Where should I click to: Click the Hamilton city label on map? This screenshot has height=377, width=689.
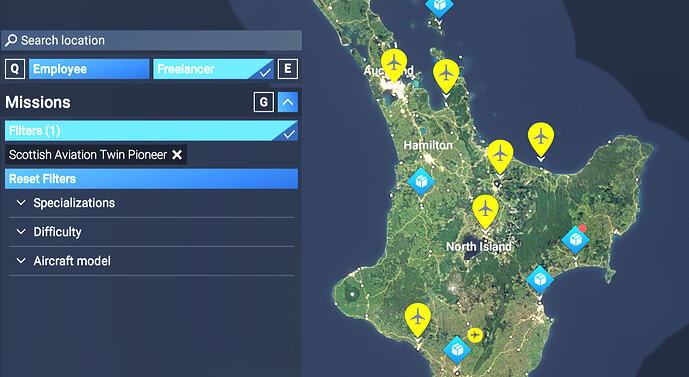pos(428,145)
